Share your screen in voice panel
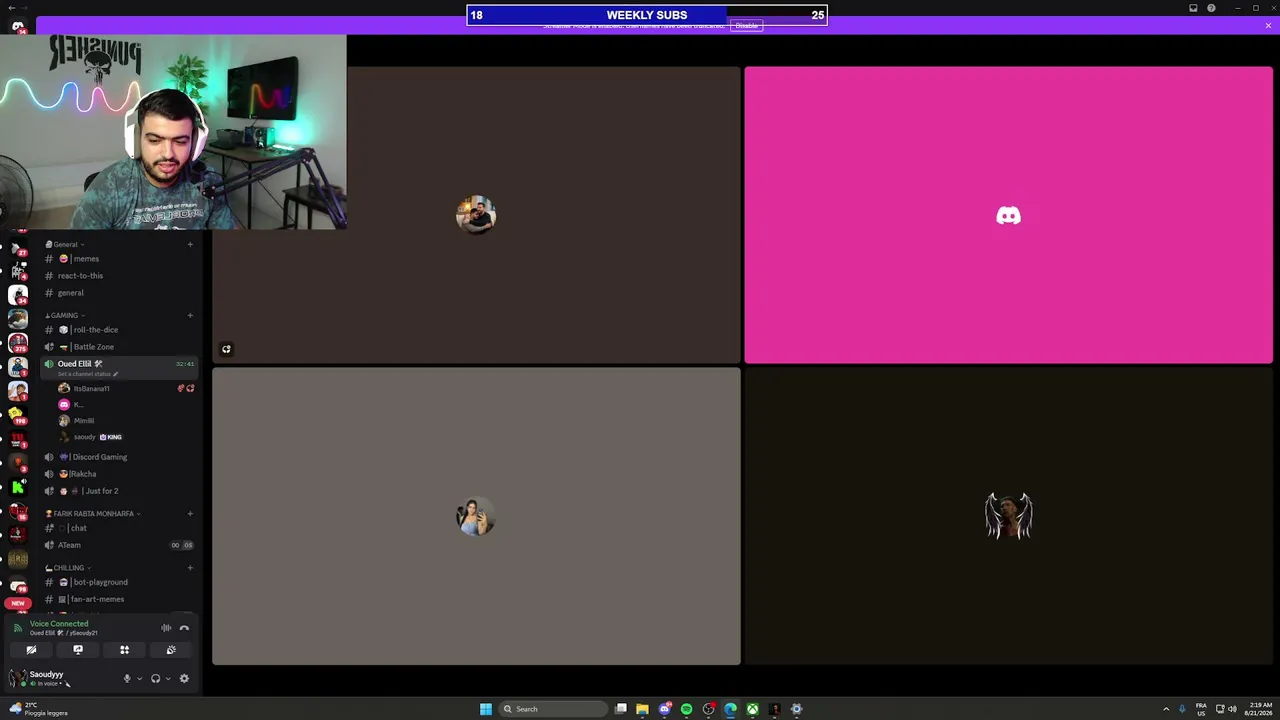The height and width of the screenshot is (720, 1280). 78,650
